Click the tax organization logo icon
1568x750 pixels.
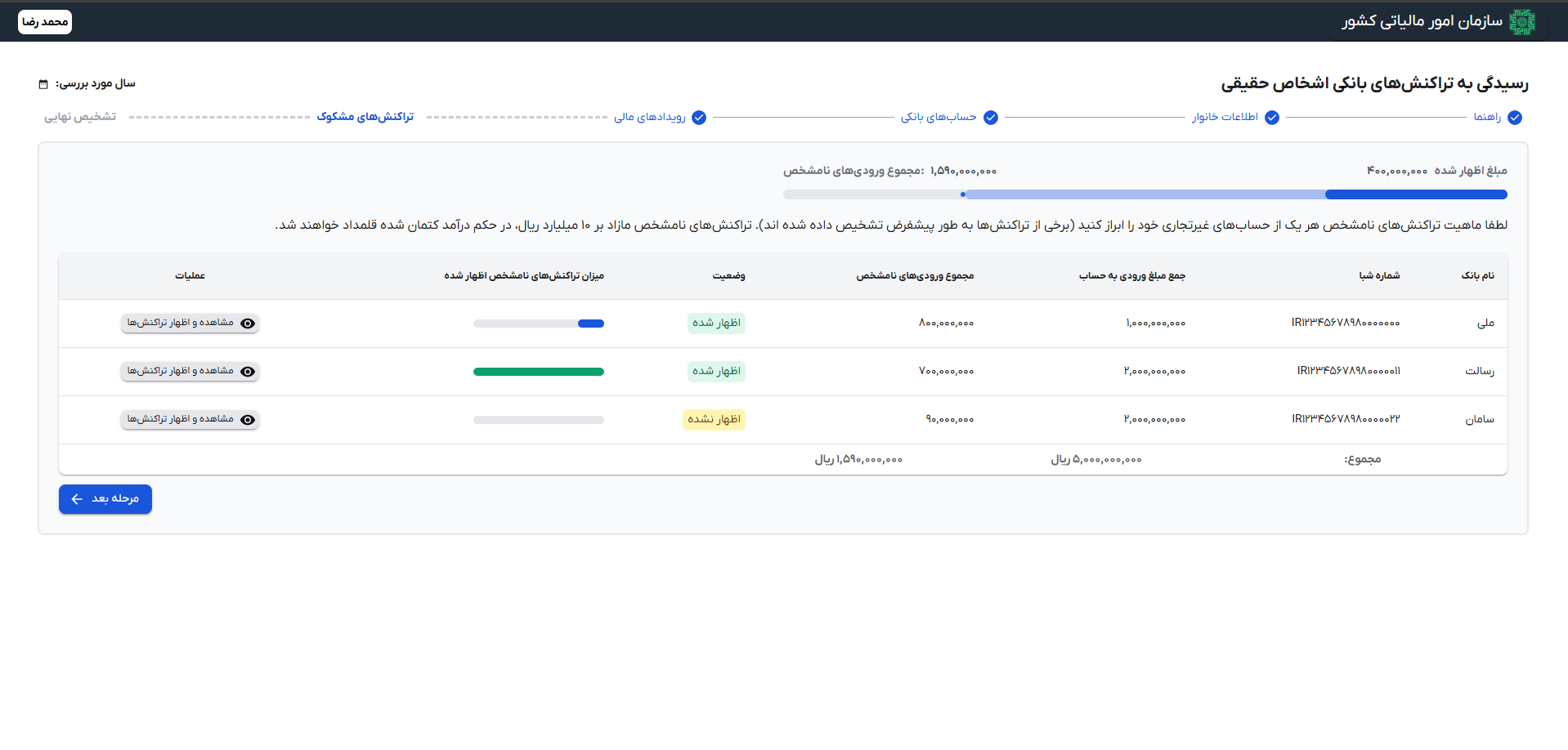[1521, 22]
